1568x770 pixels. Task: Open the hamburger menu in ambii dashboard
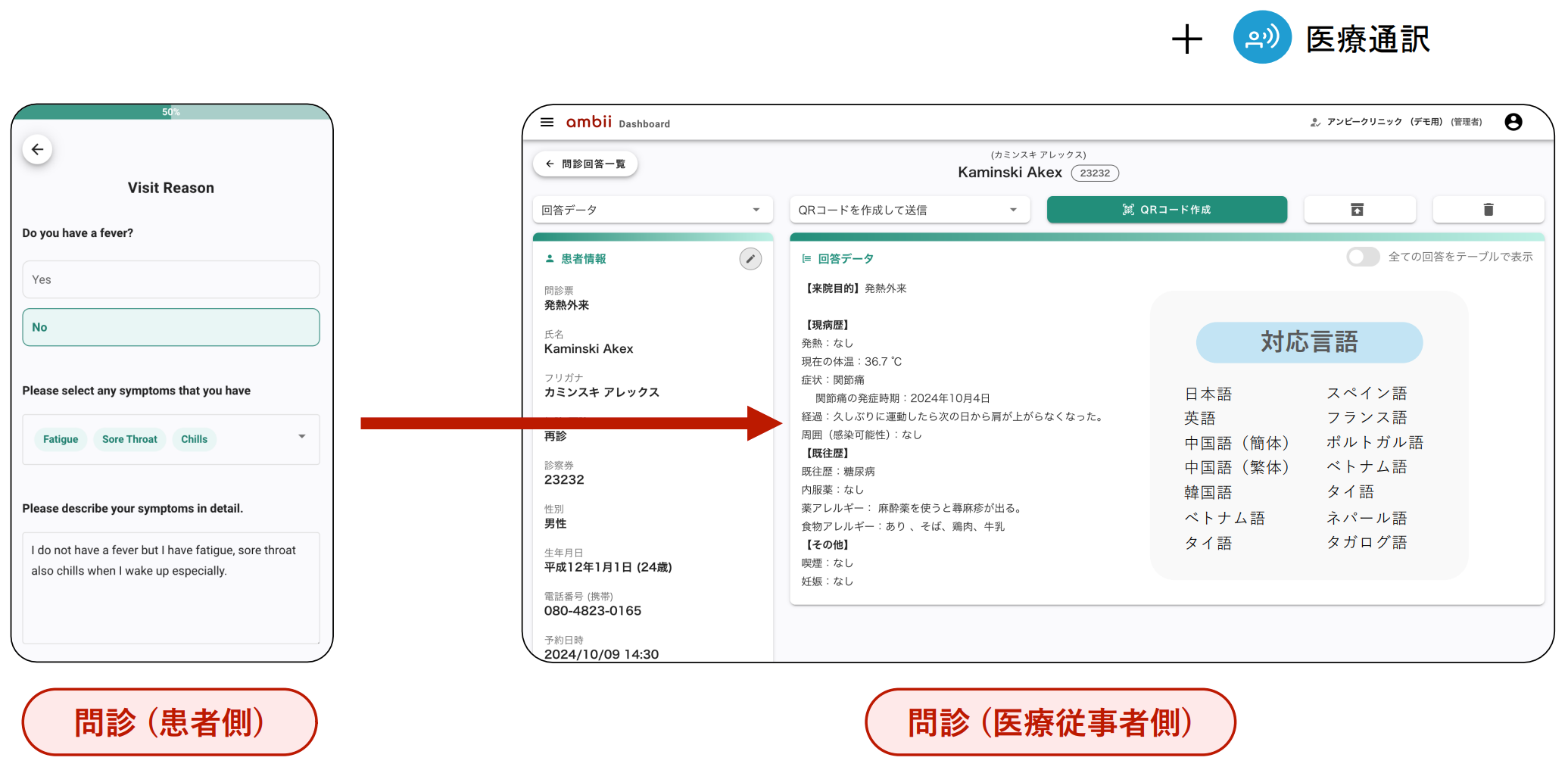coord(547,123)
